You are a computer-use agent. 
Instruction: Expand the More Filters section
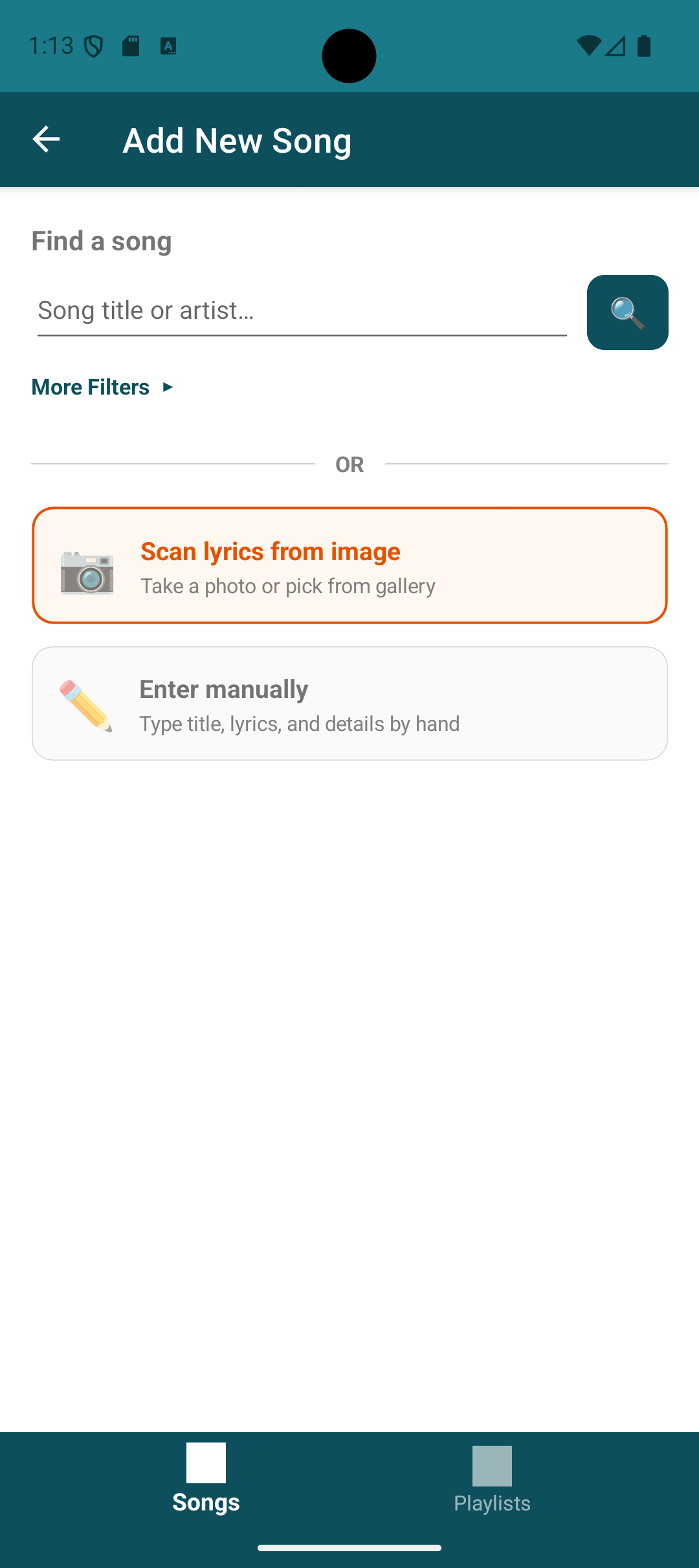(x=91, y=387)
